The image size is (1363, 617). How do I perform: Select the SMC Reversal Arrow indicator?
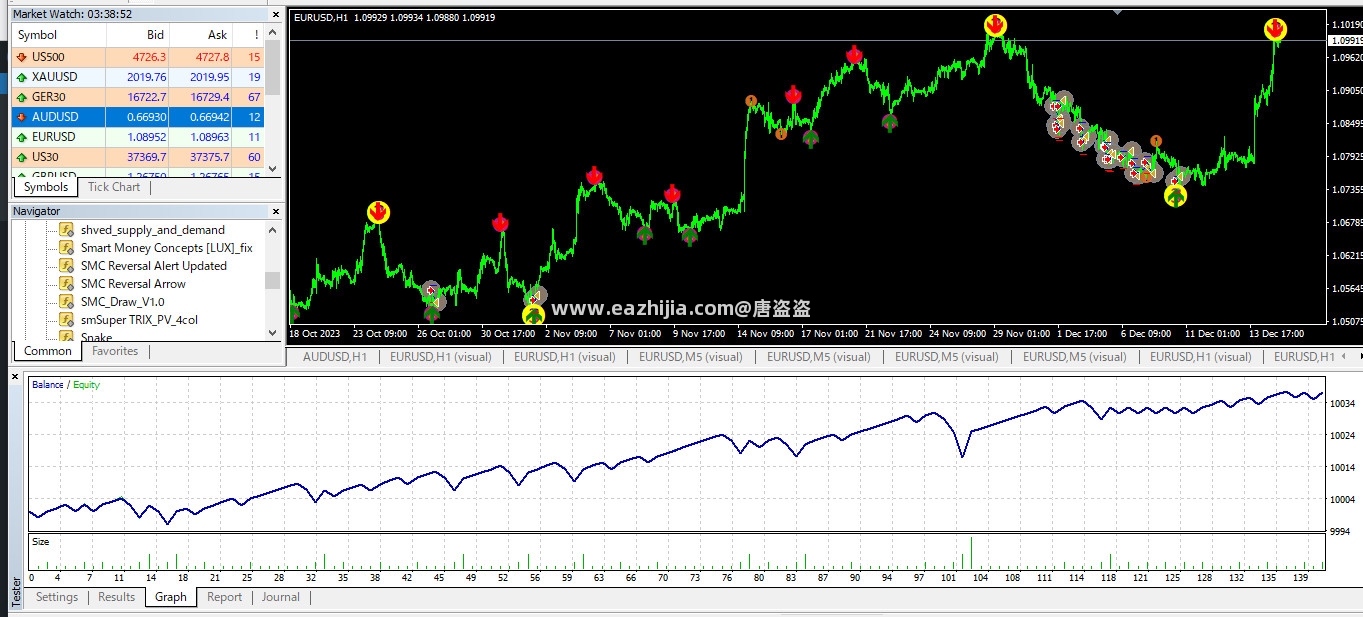tap(133, 284)
